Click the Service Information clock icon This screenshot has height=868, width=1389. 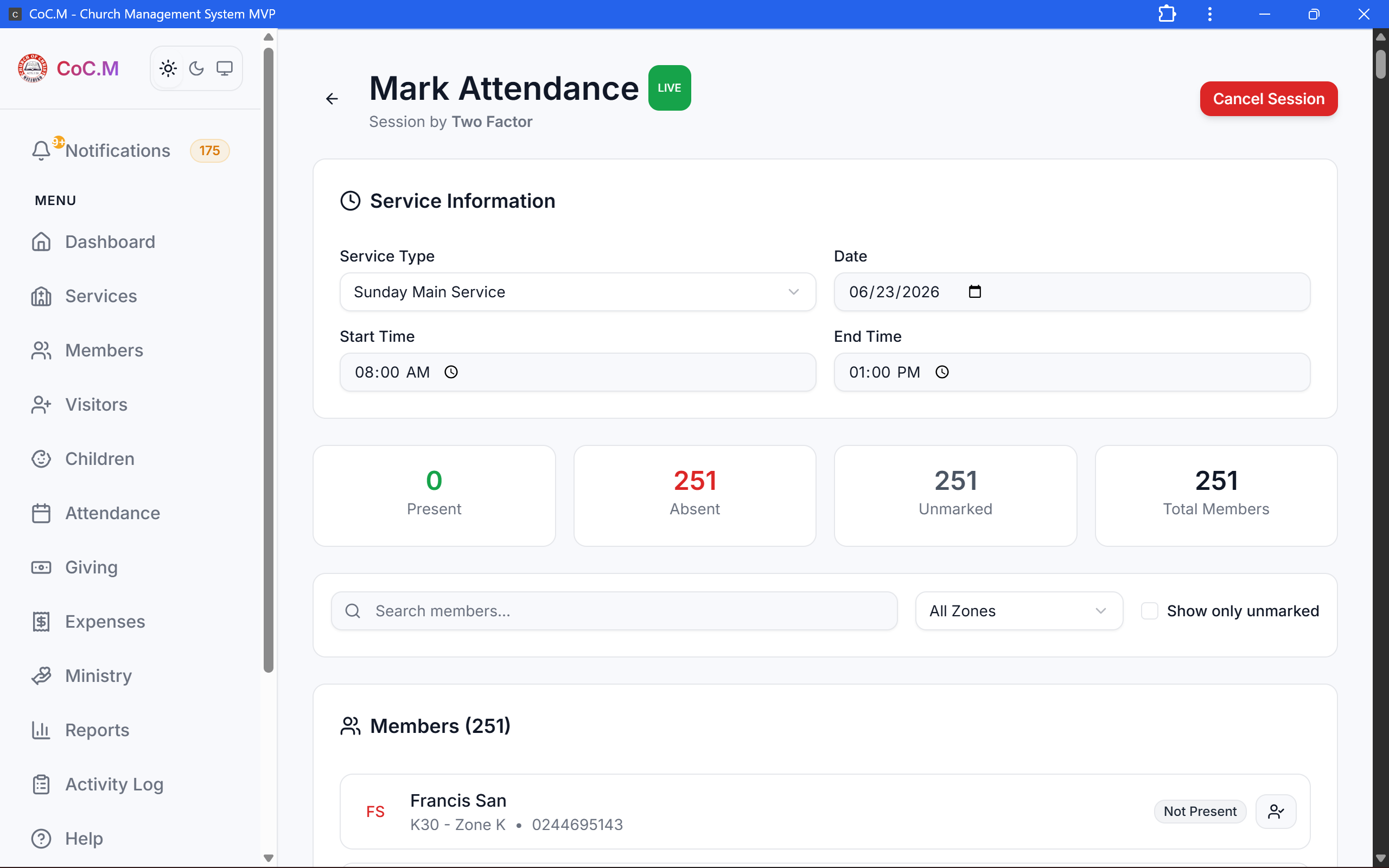(x=350, y=201)
